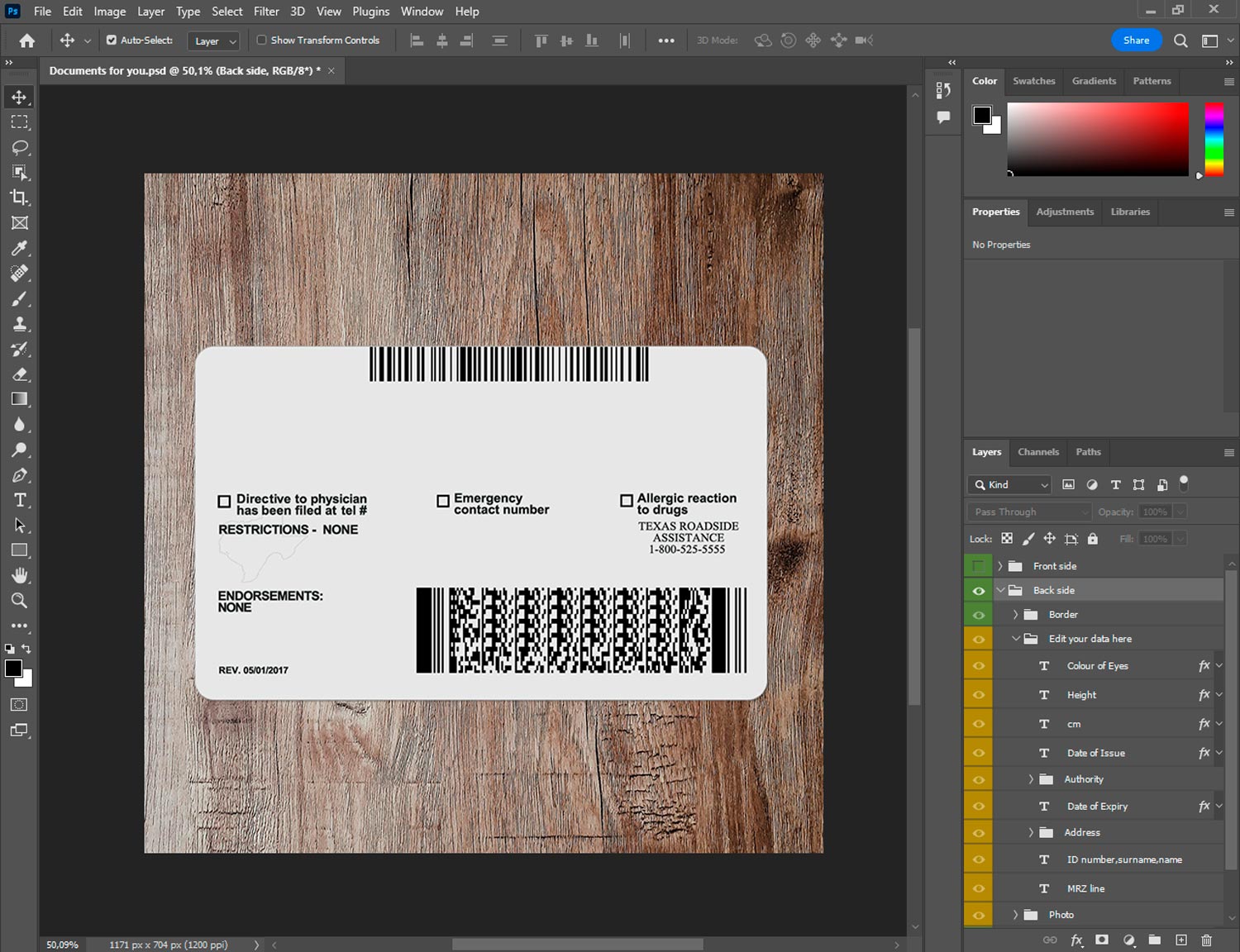Enable Show Transform Controls
This screenshot has width=1240, height=952.
click(261, 40)
